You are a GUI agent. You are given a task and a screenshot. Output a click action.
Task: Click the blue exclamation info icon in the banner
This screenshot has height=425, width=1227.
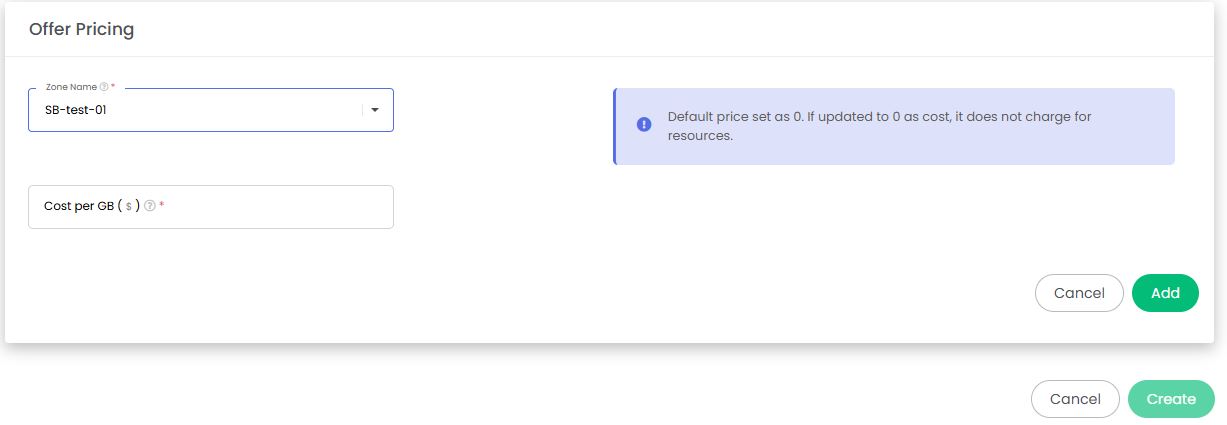coord(644,125)
